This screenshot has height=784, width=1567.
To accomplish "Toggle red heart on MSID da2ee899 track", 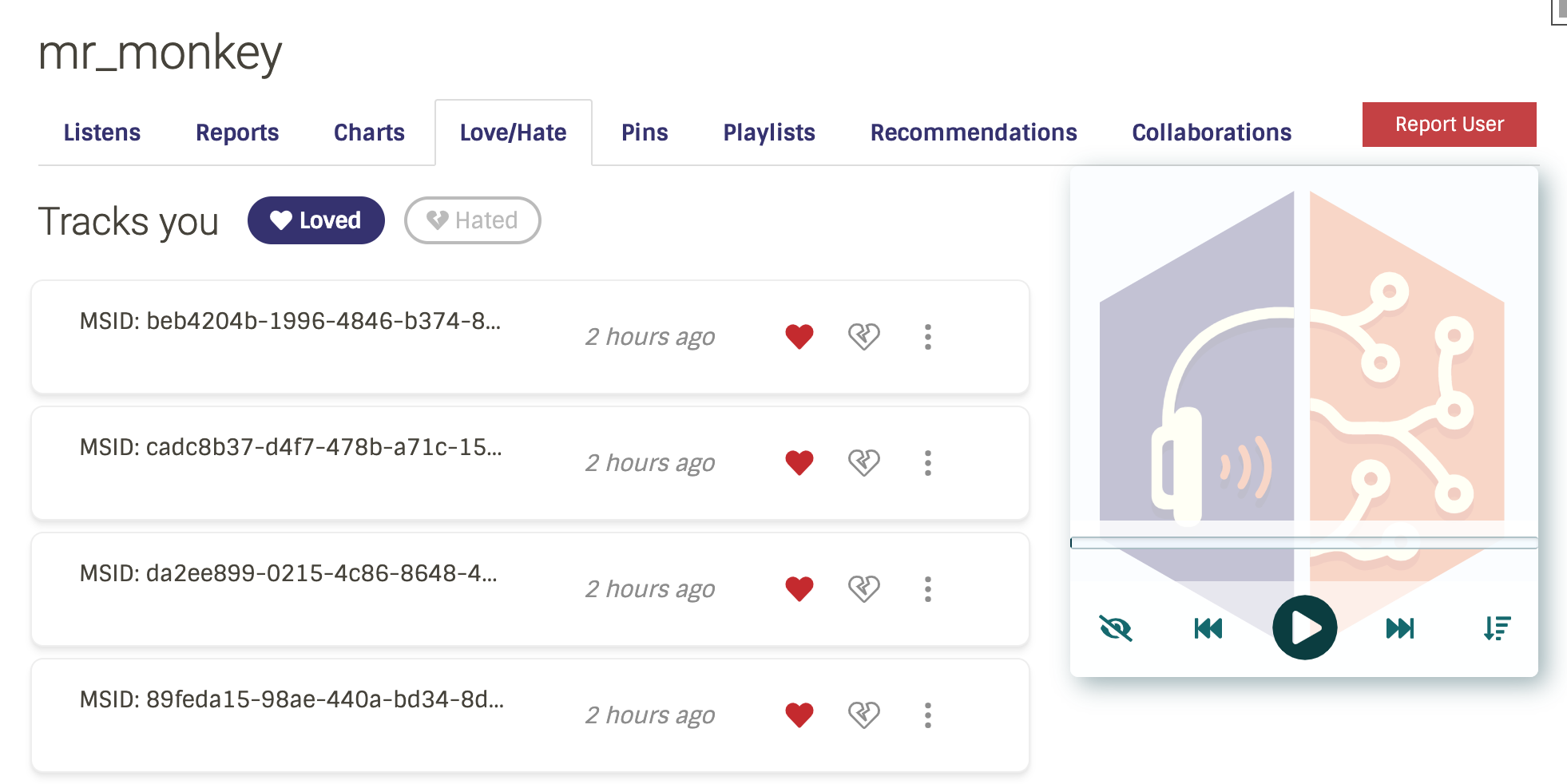I will point(799,589).
